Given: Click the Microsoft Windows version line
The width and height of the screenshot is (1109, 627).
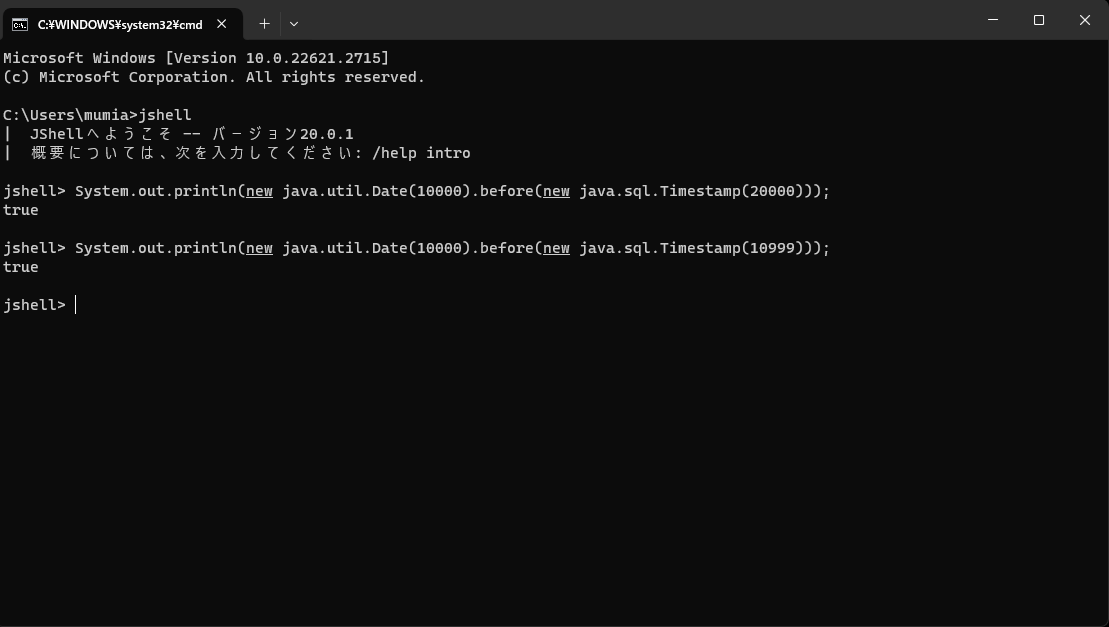Looking at the screenshot, I should coord(197,57).
